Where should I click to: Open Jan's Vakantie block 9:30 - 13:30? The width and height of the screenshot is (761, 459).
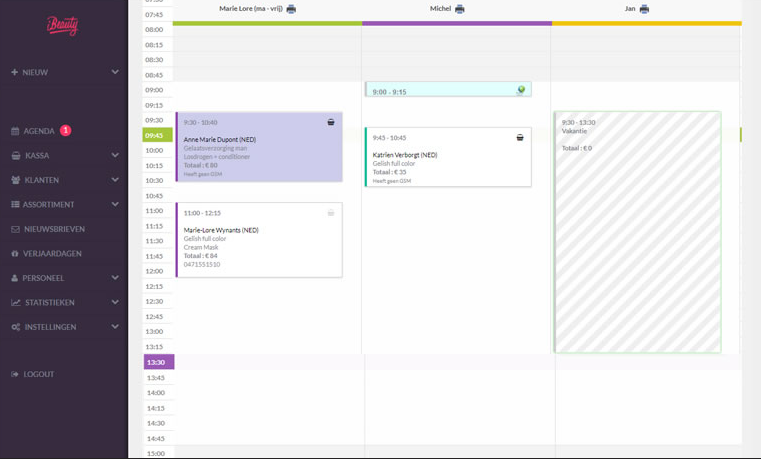(637, 232)
